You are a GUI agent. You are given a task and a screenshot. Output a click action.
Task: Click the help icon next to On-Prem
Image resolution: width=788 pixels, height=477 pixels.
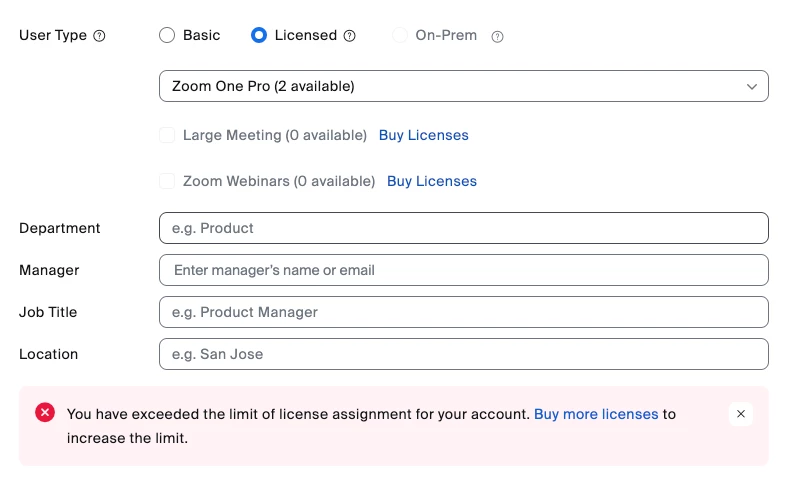[x=497, y=37]
